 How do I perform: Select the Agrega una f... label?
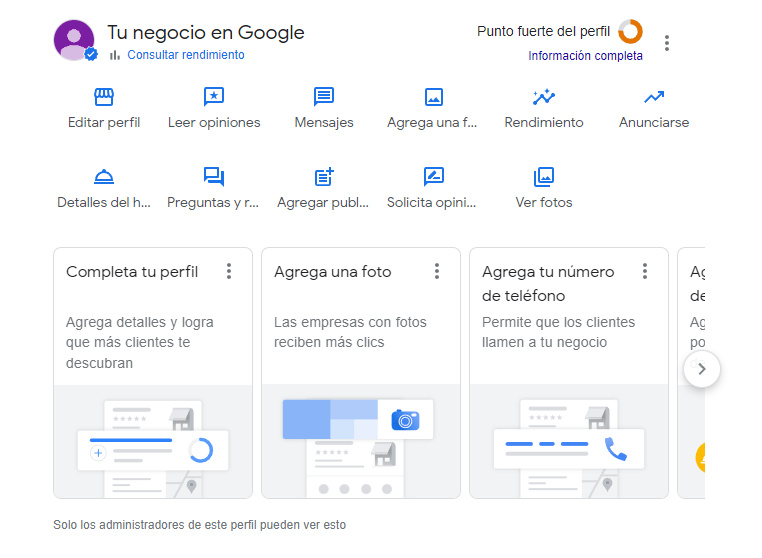pyautogui.click(x=432, y=122)
